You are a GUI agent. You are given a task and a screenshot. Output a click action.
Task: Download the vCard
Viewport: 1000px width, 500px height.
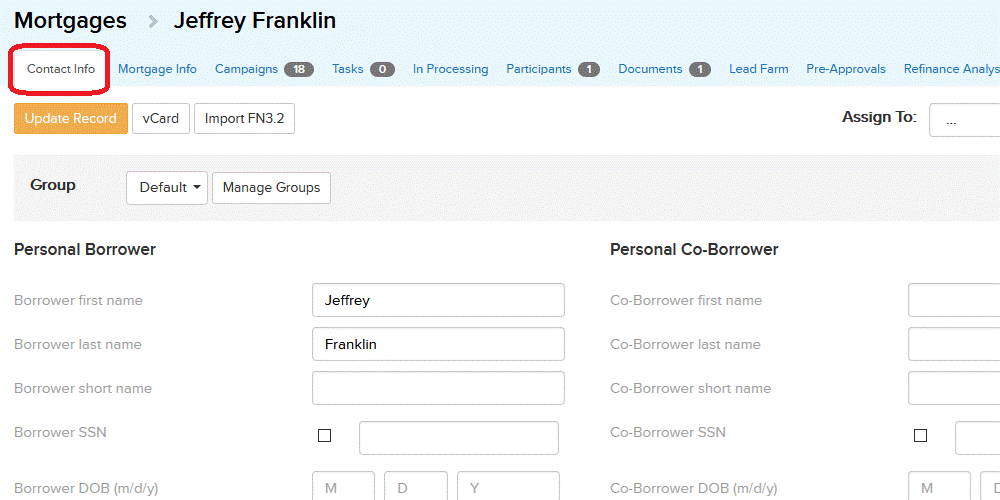(161, 119)
